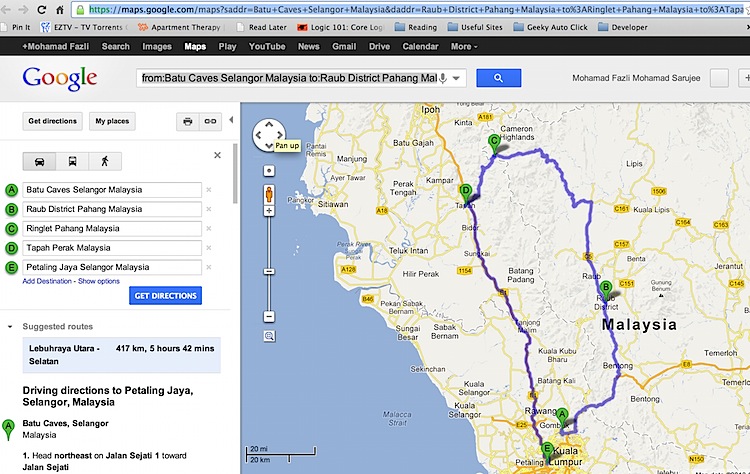Click map marker E at Petaling Jaya

547,452
